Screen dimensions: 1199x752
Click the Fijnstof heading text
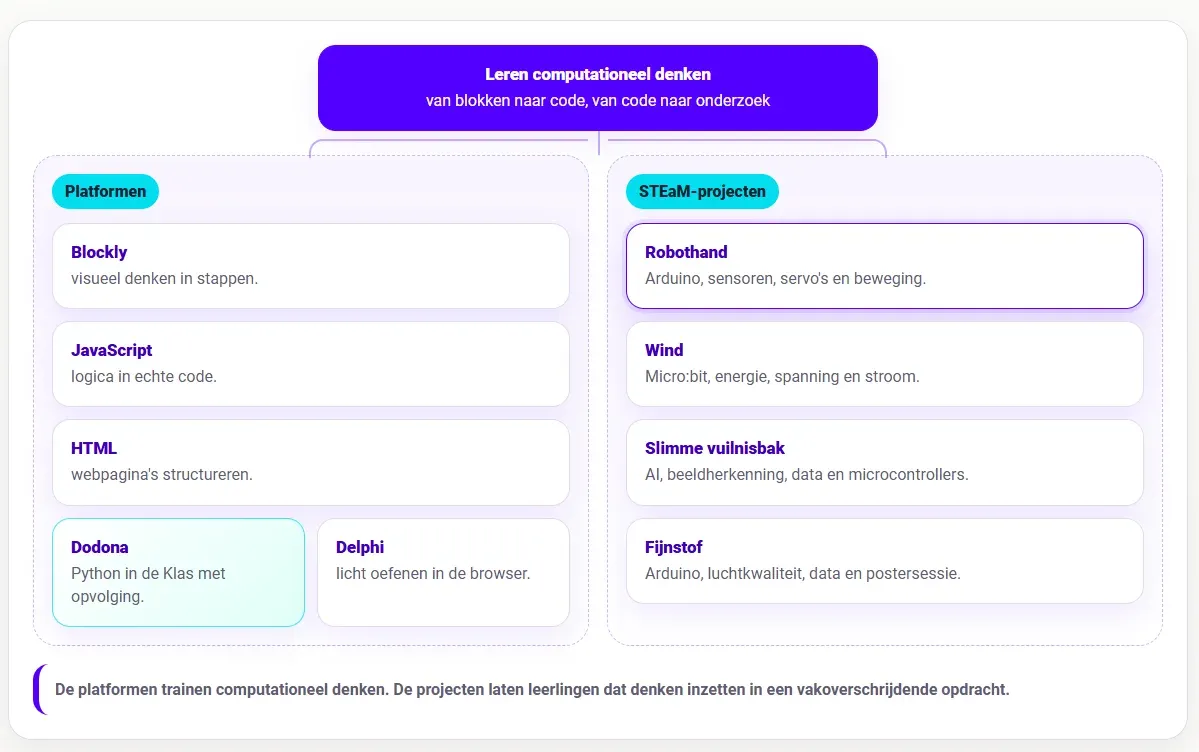coord(674,547)
